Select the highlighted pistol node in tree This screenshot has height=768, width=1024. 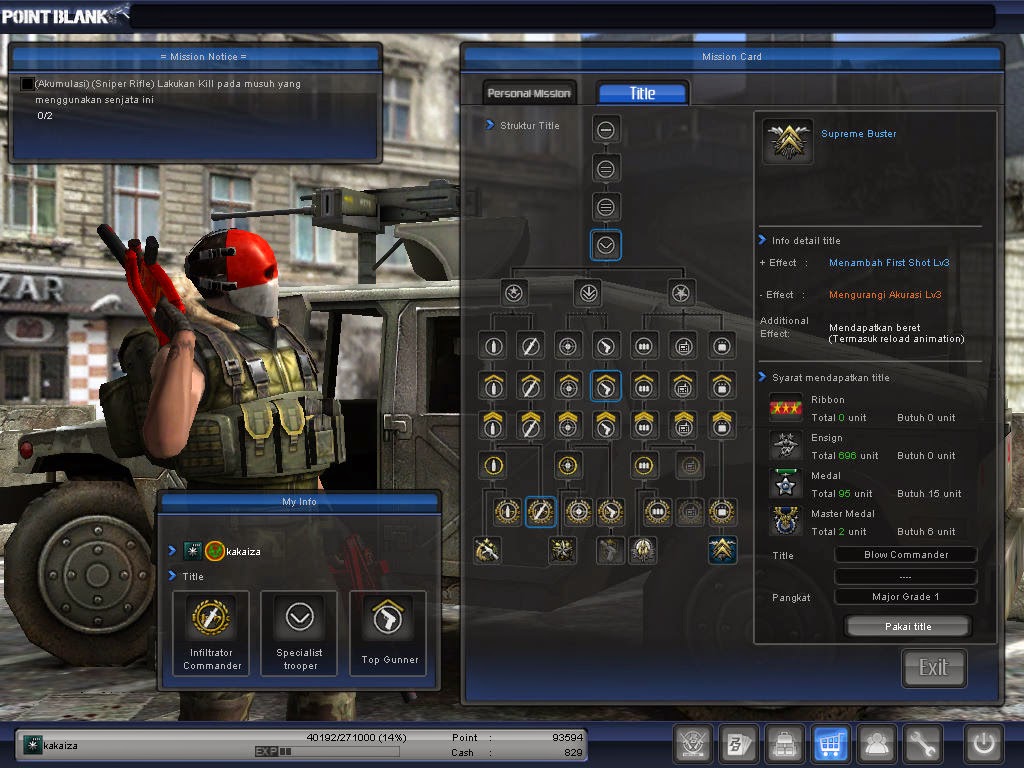(606, 385)
